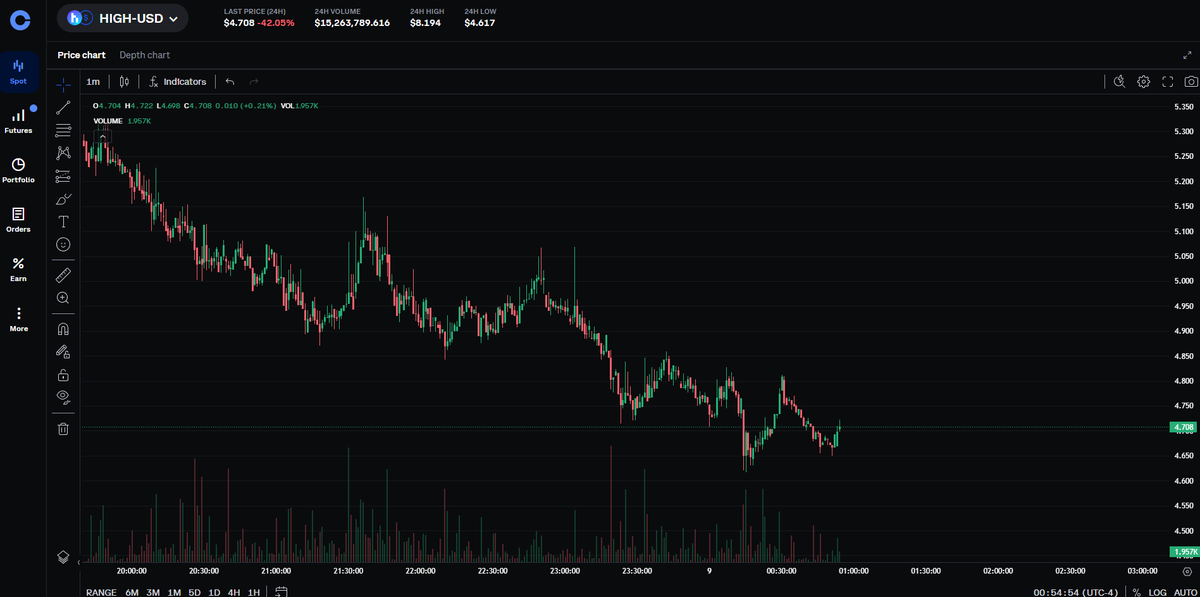This screenshot has height=597, width=1200.
Task: Remove drawings with the trash icon
Action: tap(63, 428)
